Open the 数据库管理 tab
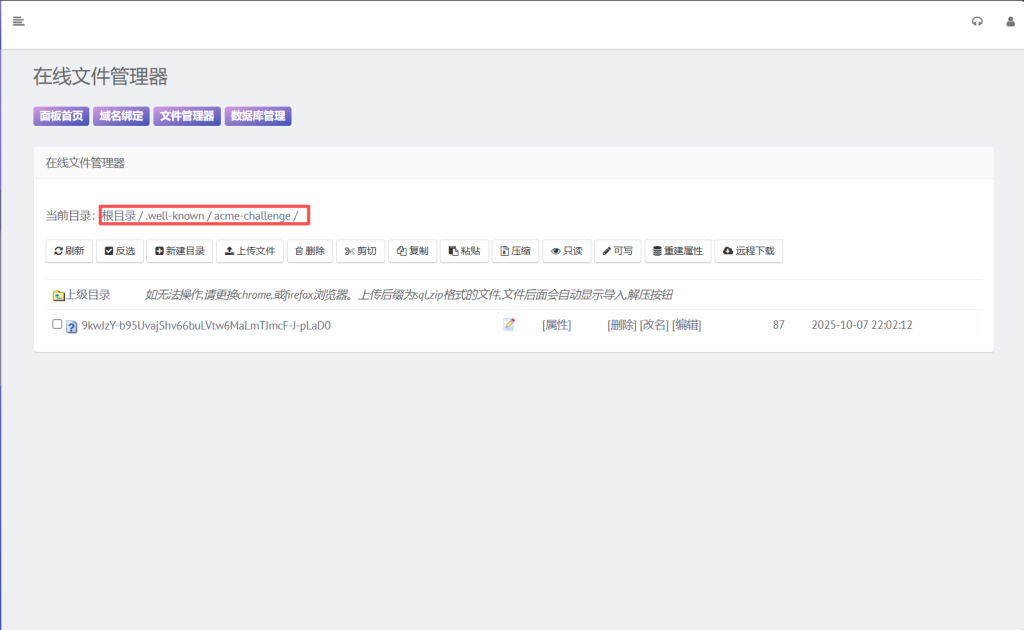1024x630 pixels. pos(258,116)
